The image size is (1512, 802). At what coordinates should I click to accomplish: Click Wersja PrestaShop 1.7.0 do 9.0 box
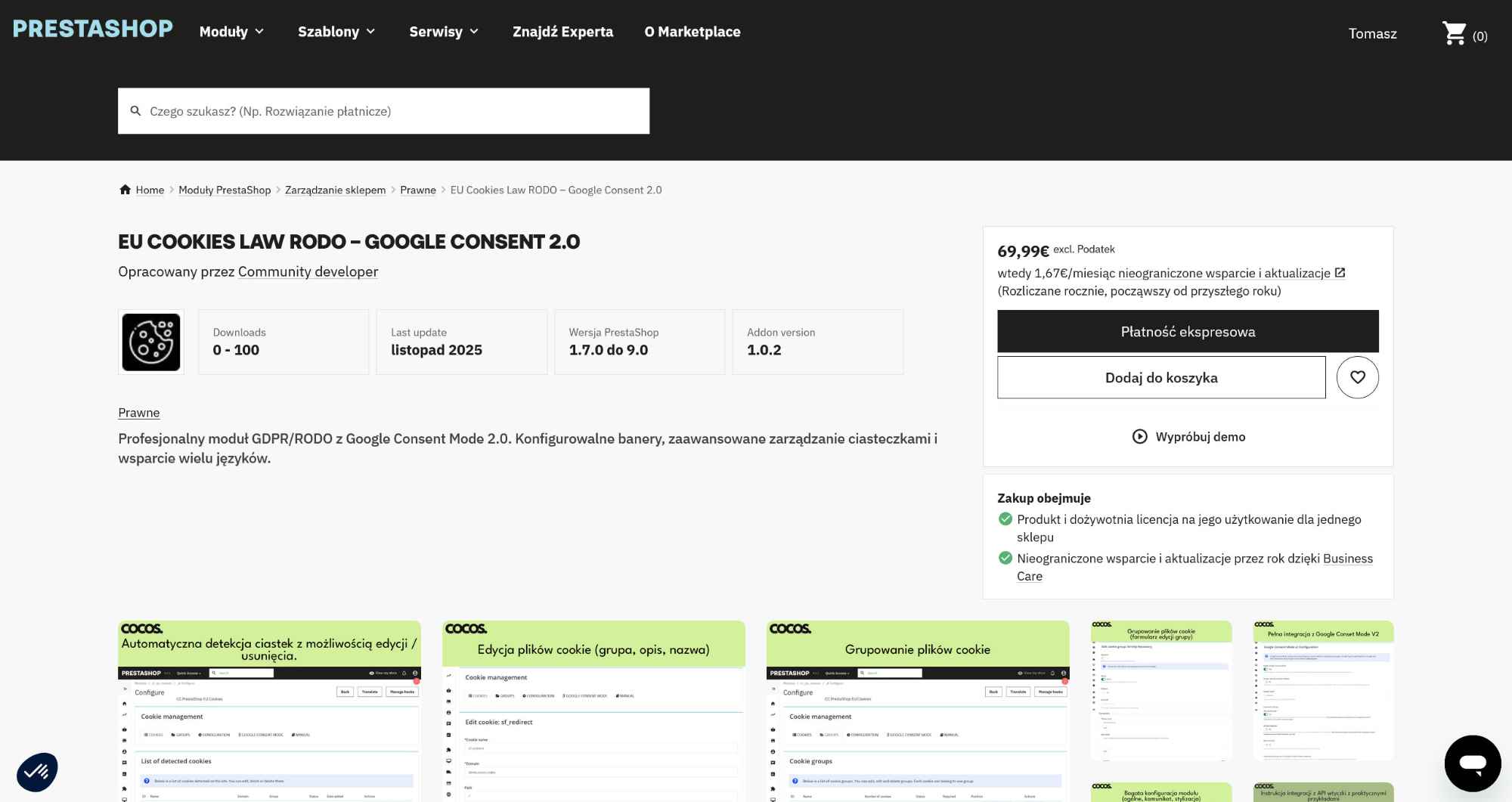point(640,342)
